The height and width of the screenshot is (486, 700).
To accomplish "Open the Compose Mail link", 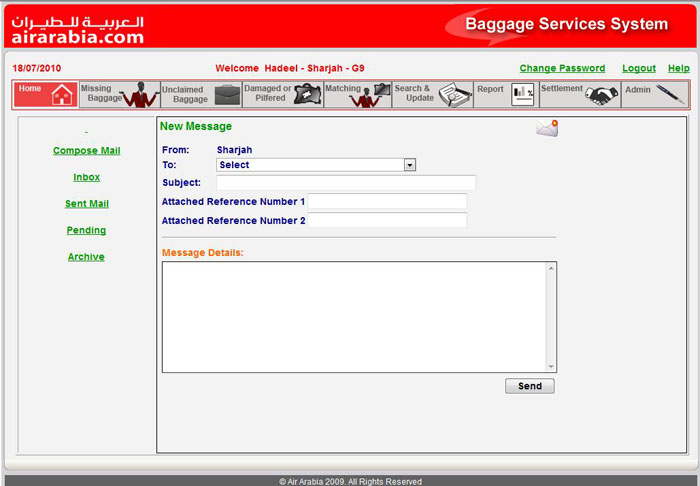I will pos(86,151).
